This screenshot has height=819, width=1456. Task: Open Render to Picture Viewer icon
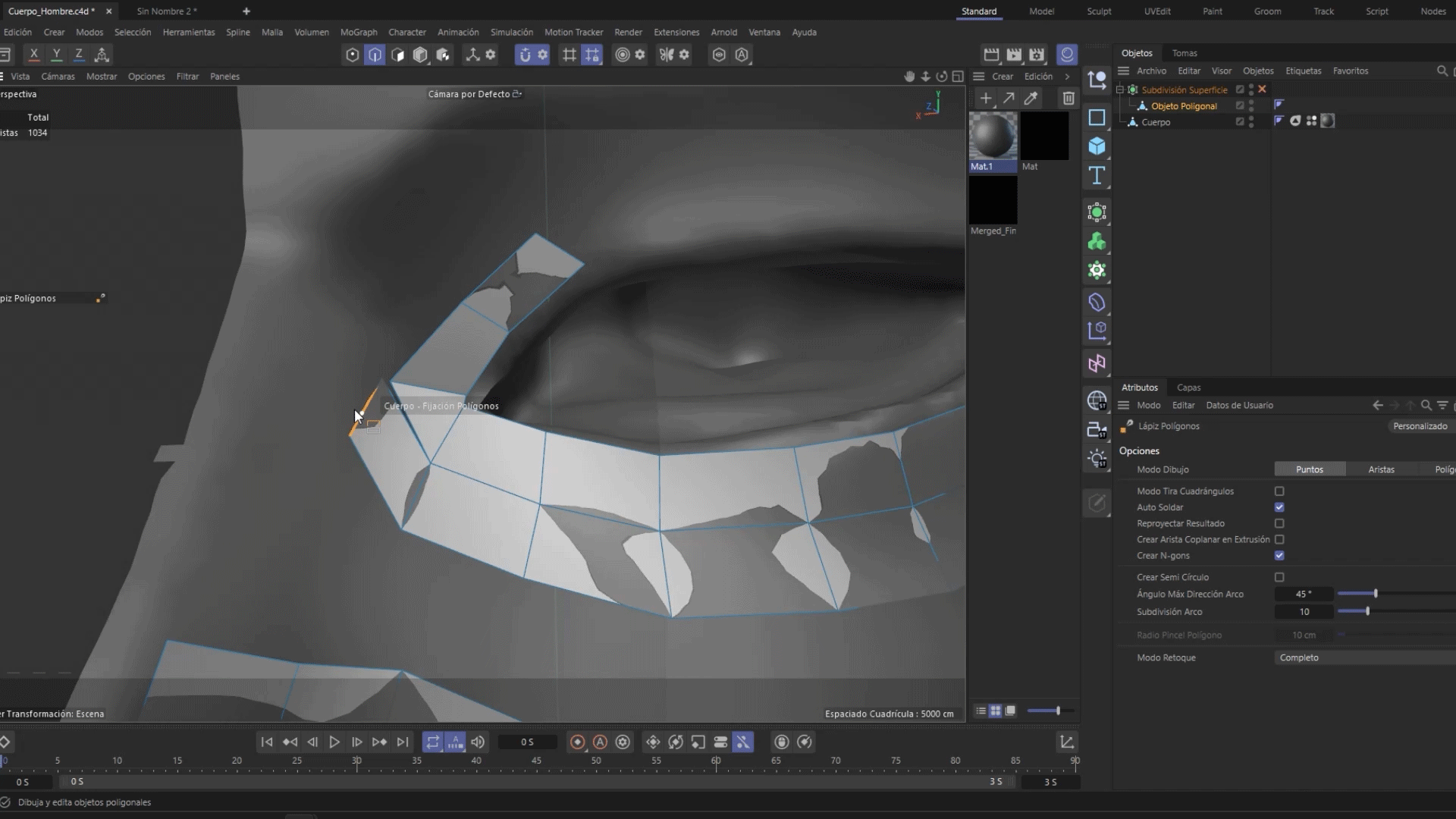pos(1014,55)
